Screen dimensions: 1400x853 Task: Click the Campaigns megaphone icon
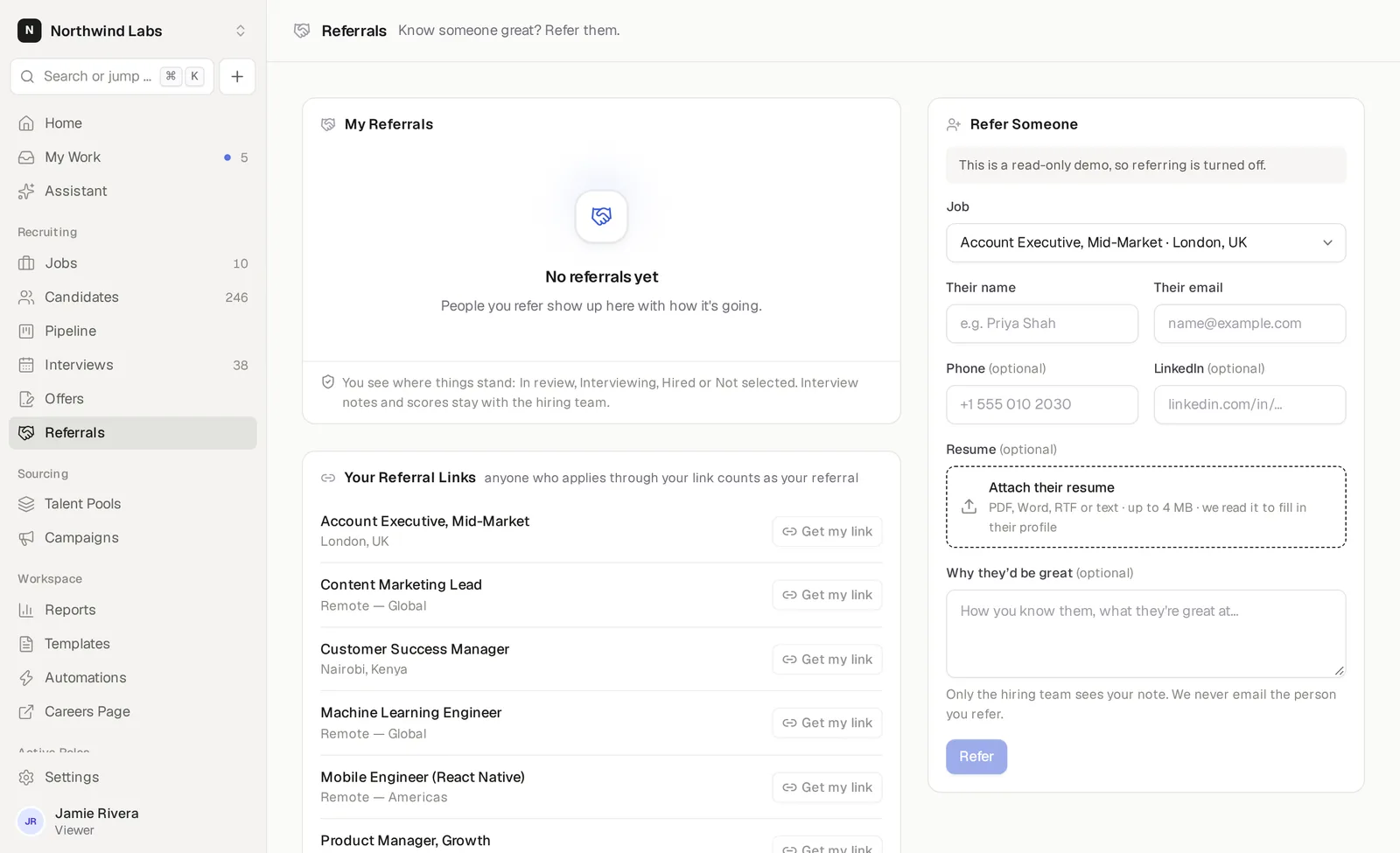(x=26, y=538)
